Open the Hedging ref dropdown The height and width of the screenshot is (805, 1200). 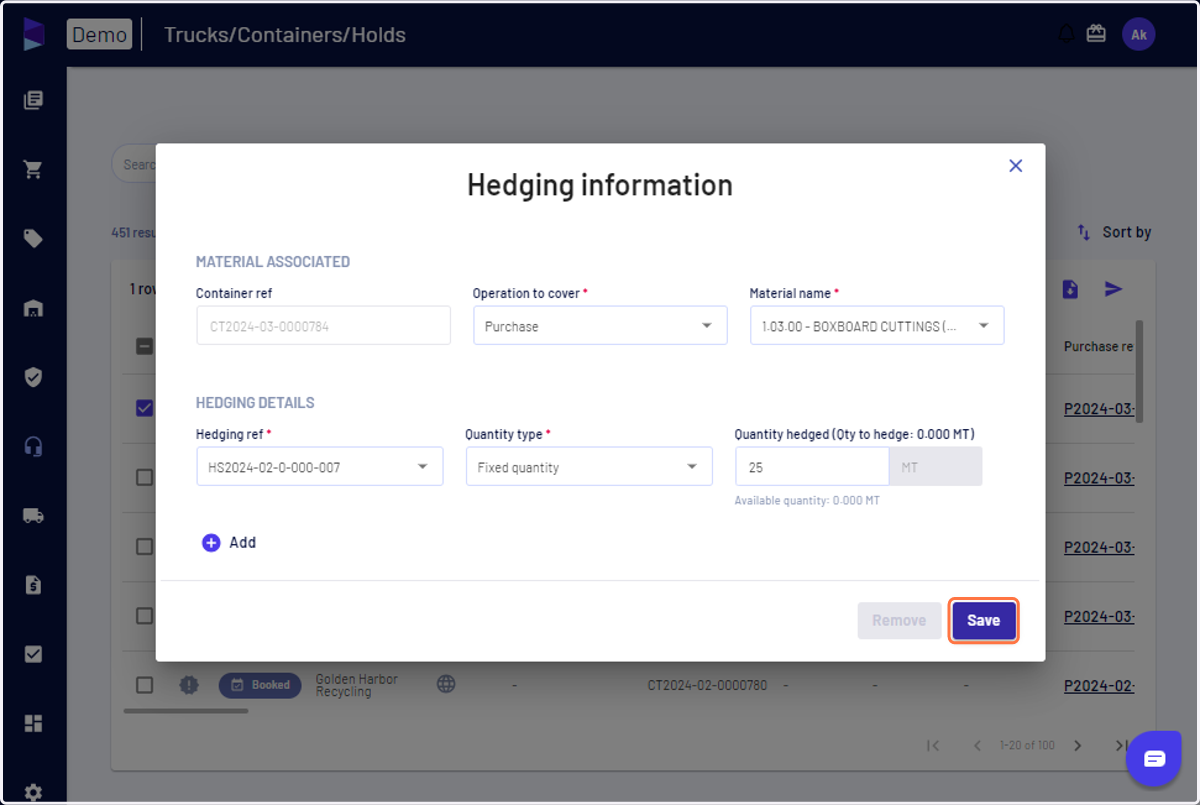pos(320,467)
